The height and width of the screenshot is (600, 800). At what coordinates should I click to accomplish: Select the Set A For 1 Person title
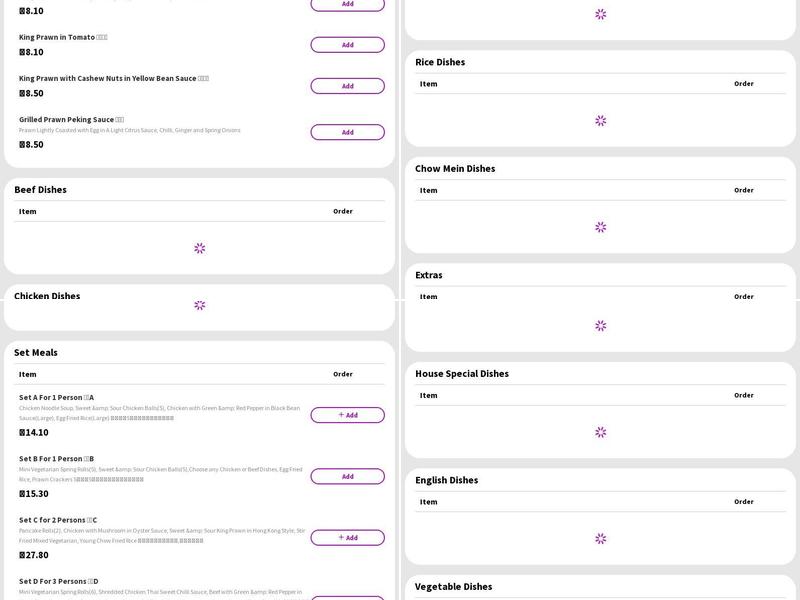pos(56,397)
